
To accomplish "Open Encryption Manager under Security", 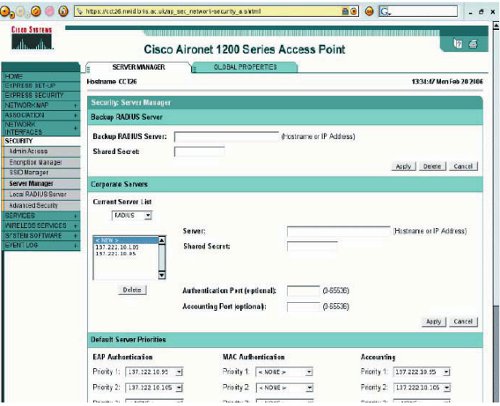I will click(42, 162).
